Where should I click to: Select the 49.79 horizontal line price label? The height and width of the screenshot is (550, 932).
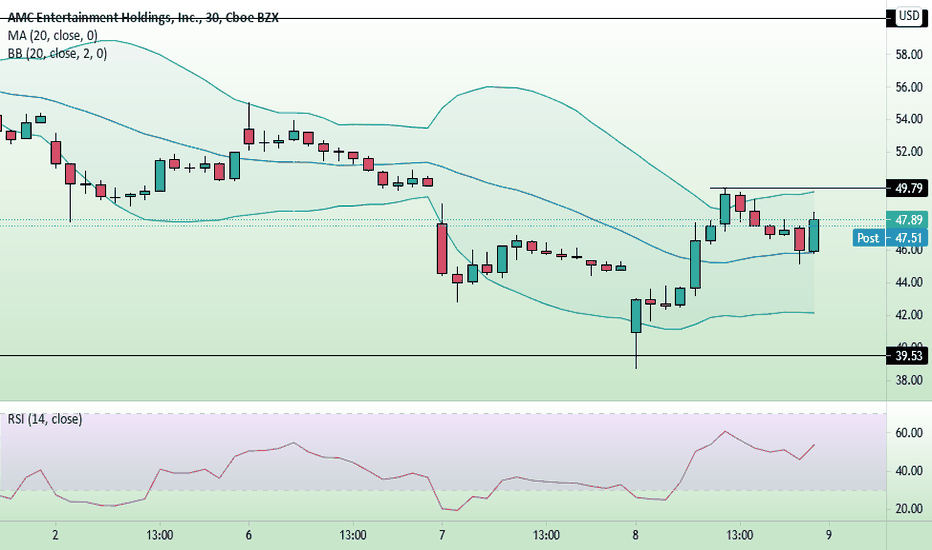[x=907, y=188]
